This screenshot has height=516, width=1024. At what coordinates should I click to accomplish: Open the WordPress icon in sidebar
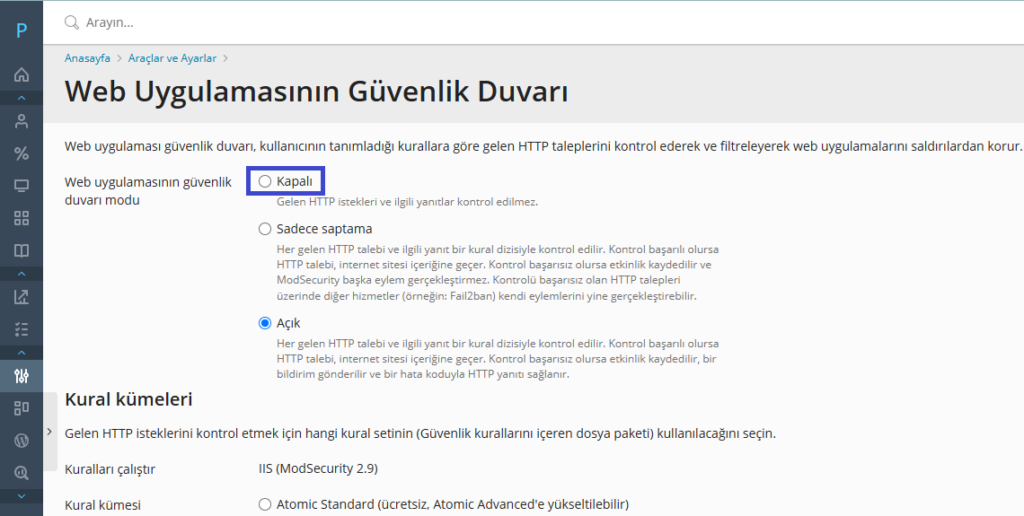click(x=21, y=440)
